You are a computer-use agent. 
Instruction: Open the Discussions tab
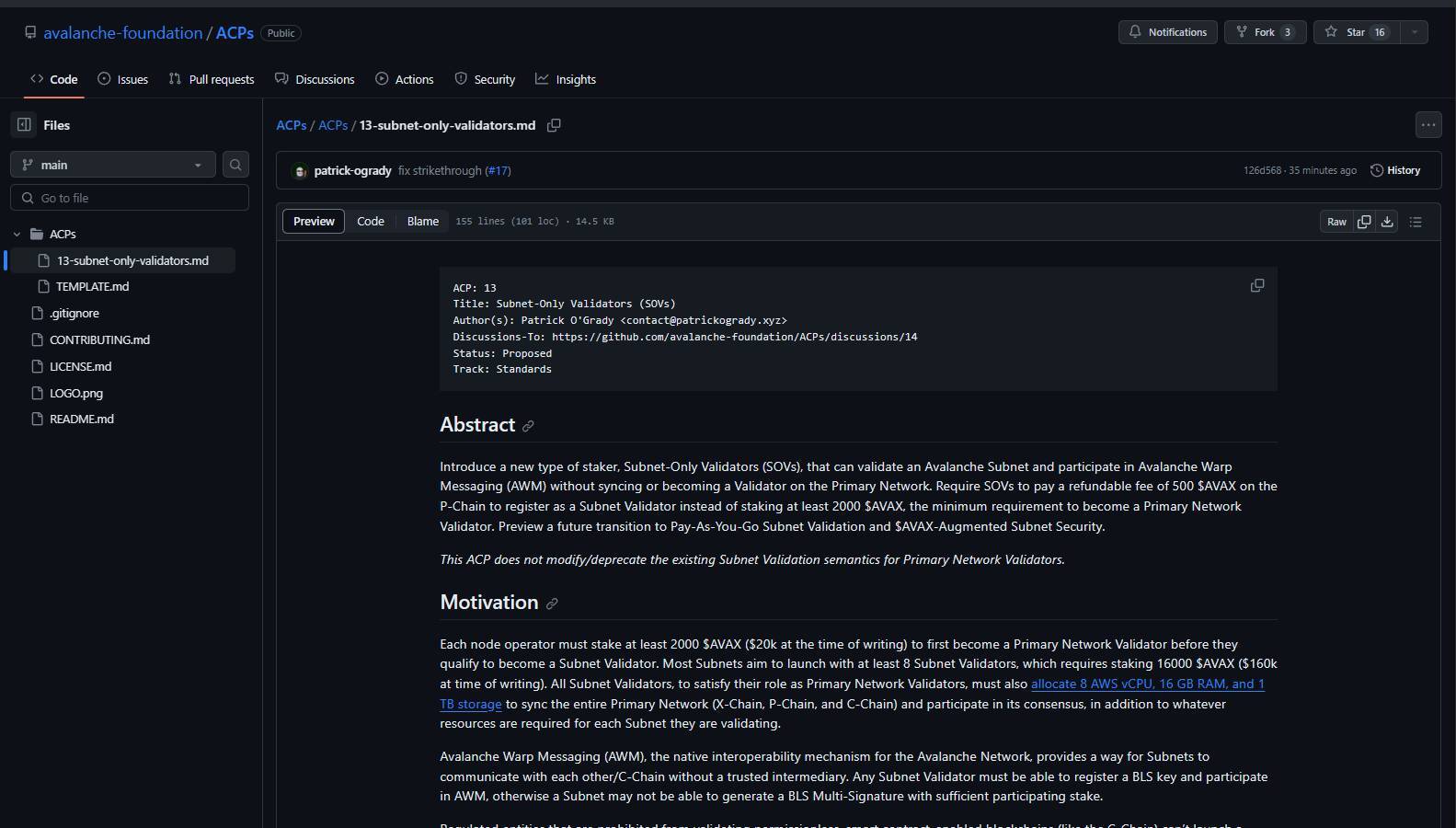tap(315, 79)
